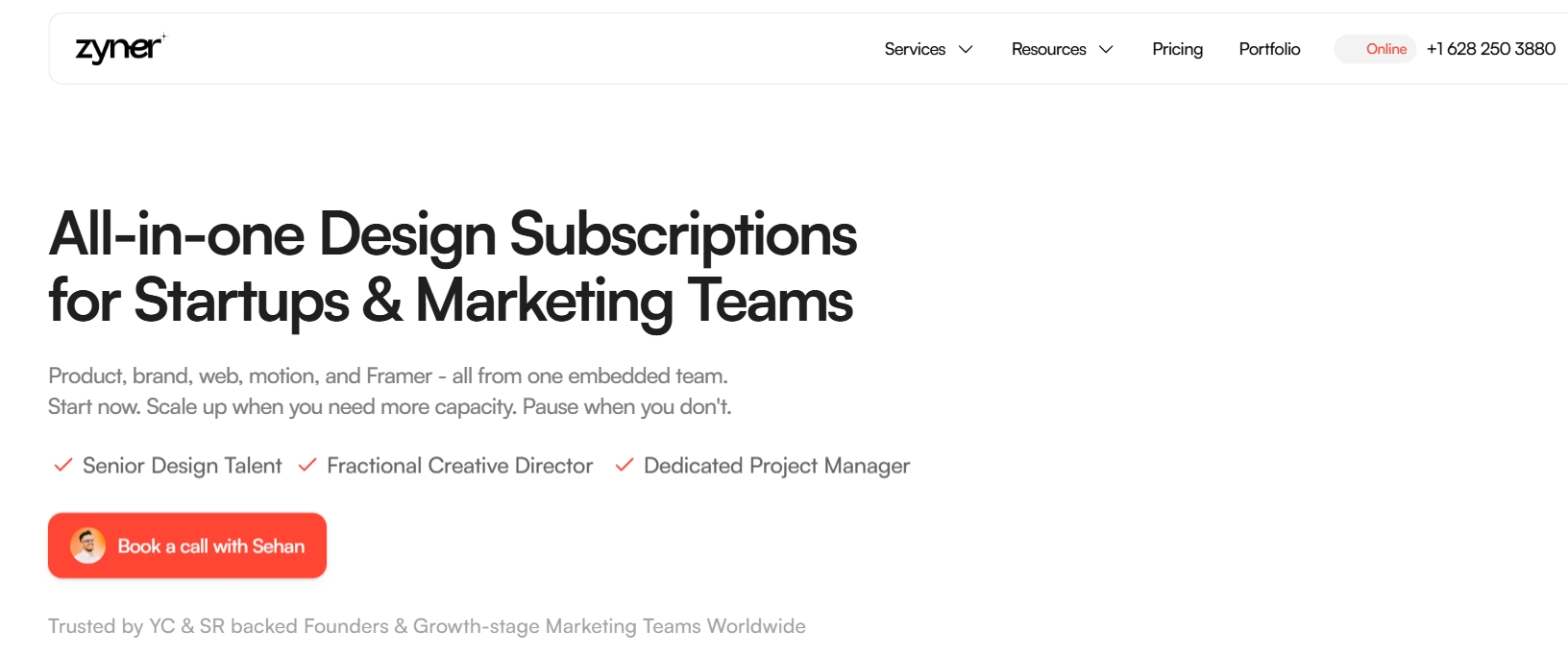The width and height of the screenshot is (1568, 655).
Task: Click the checkmark beside Senior Design Talent
Action: click(x=63, y=465)
